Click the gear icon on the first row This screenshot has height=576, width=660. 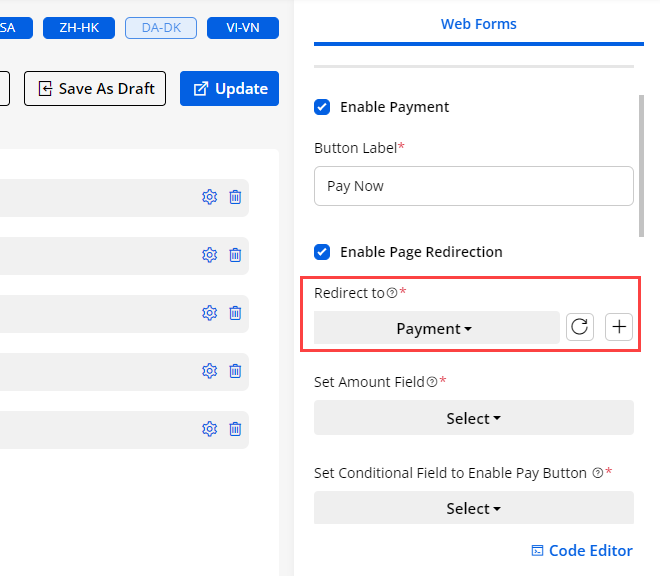(x=209, y=197)
